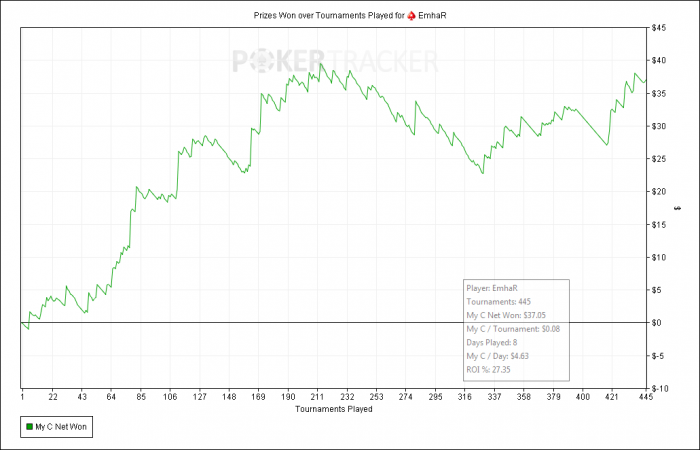
Task: Click the green My C Net Won legend swatch
Action: point(29,427)
